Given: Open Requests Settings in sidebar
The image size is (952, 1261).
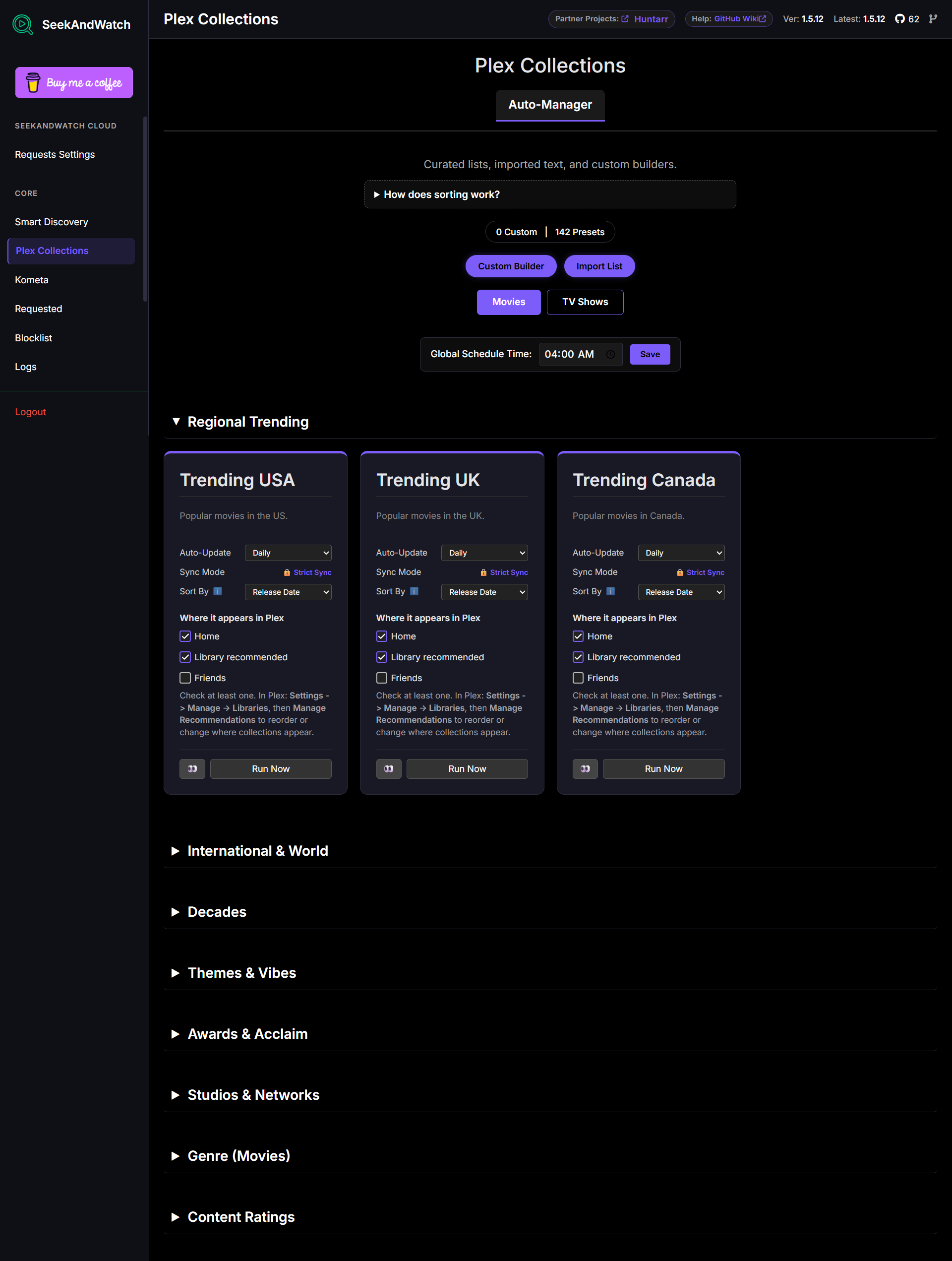Looking at the screenshot, I should coord(71,154).
